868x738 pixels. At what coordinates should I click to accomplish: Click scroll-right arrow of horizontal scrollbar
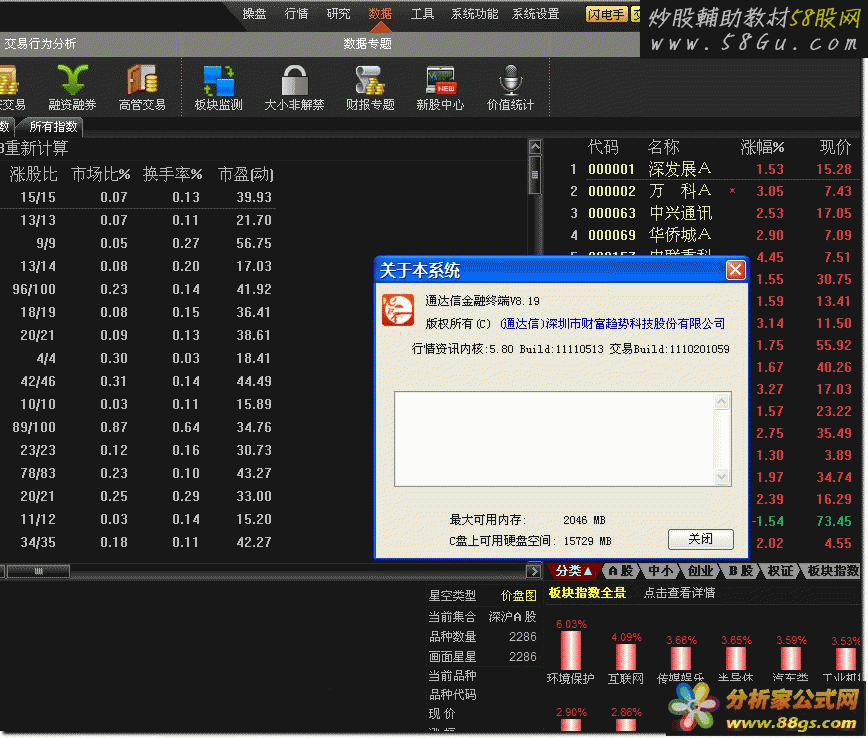pyautogui.click(x=533, y=571)
